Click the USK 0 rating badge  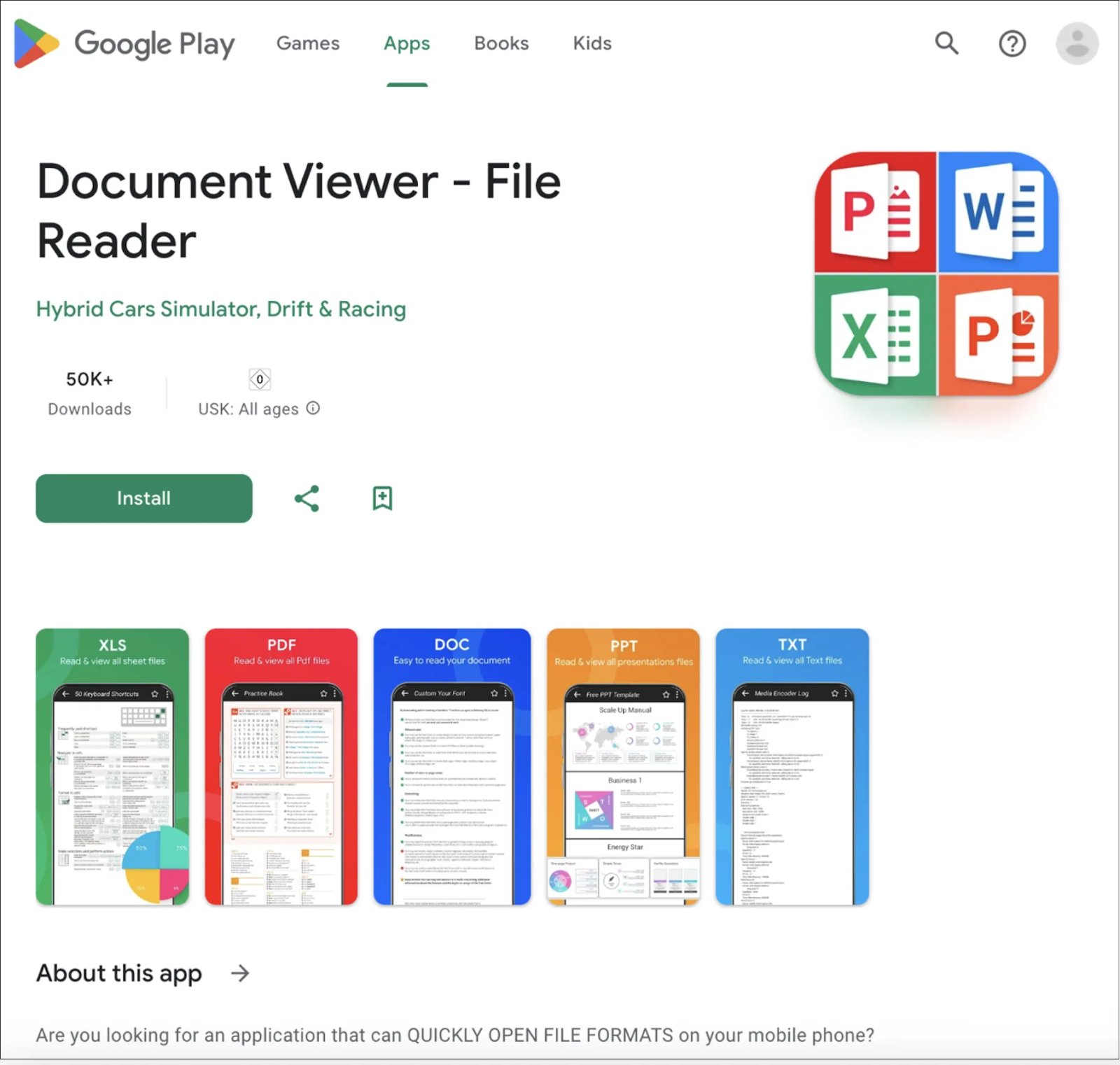260,379
